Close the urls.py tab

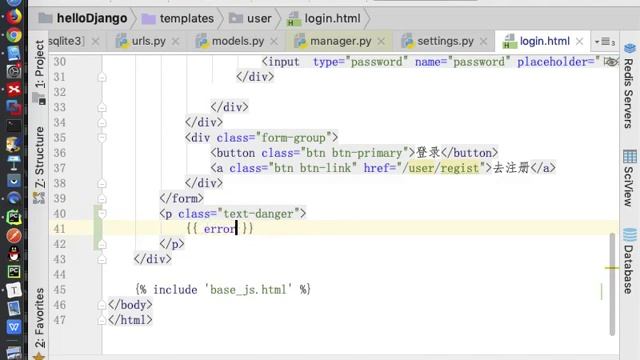pyautogui.click(x=176, y=42)
